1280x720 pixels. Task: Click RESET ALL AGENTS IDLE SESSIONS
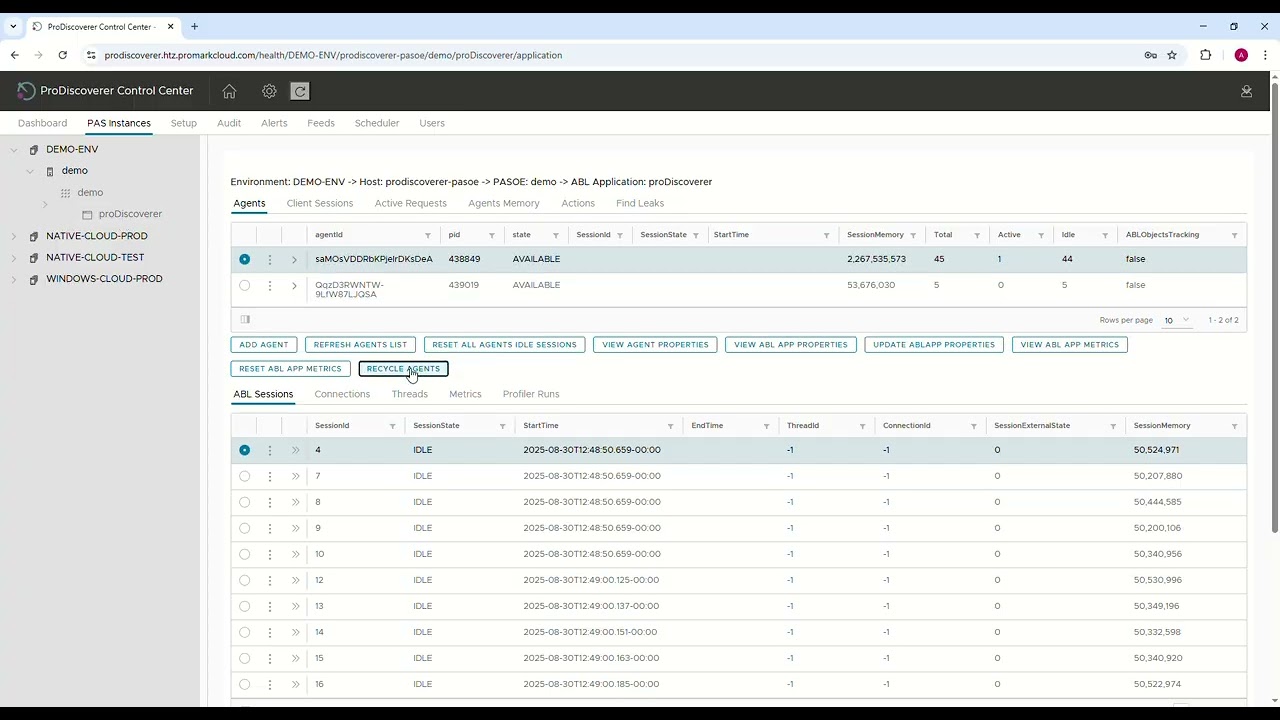coord(504,344)
